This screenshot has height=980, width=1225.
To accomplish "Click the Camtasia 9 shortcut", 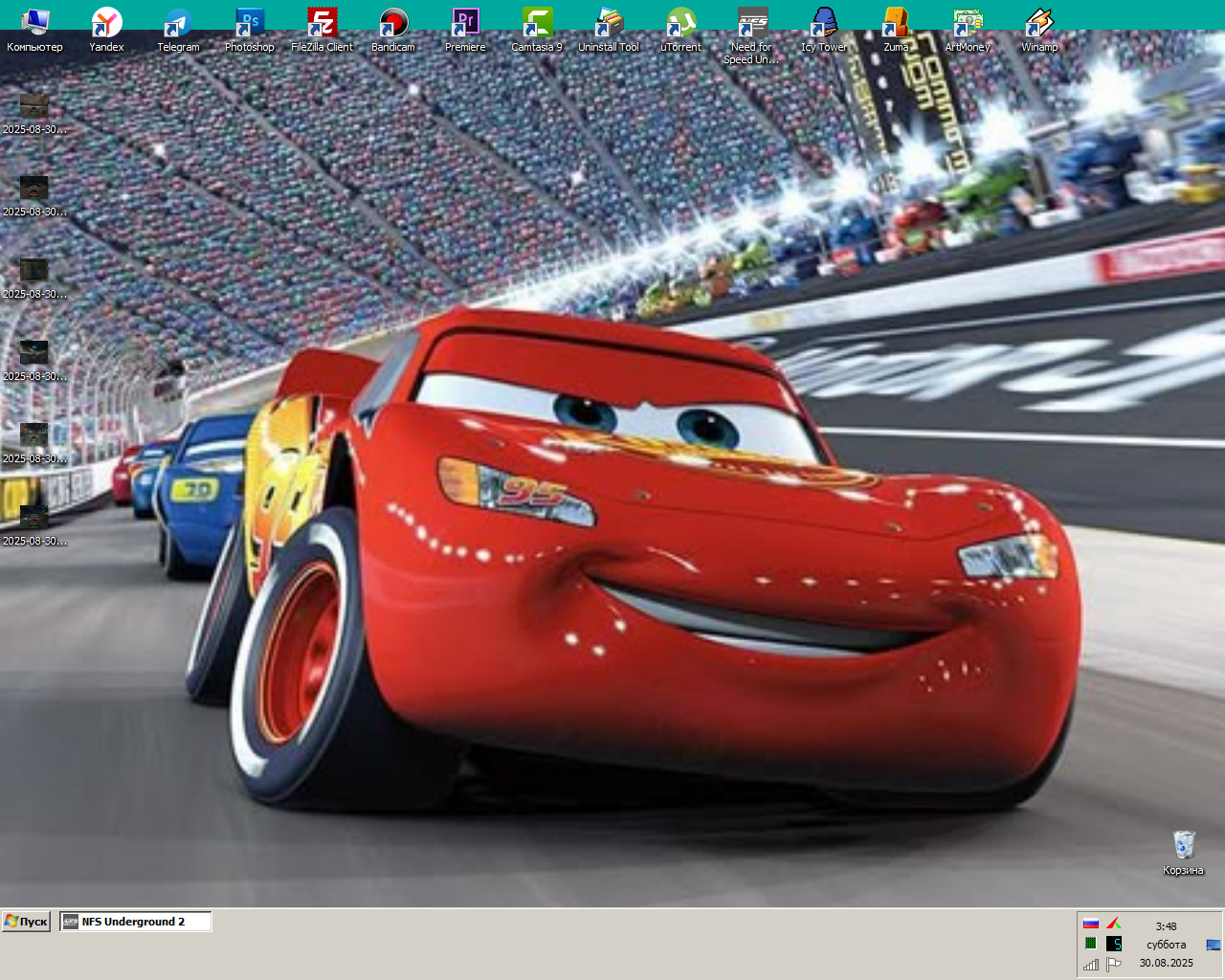I will coord(537,30).
